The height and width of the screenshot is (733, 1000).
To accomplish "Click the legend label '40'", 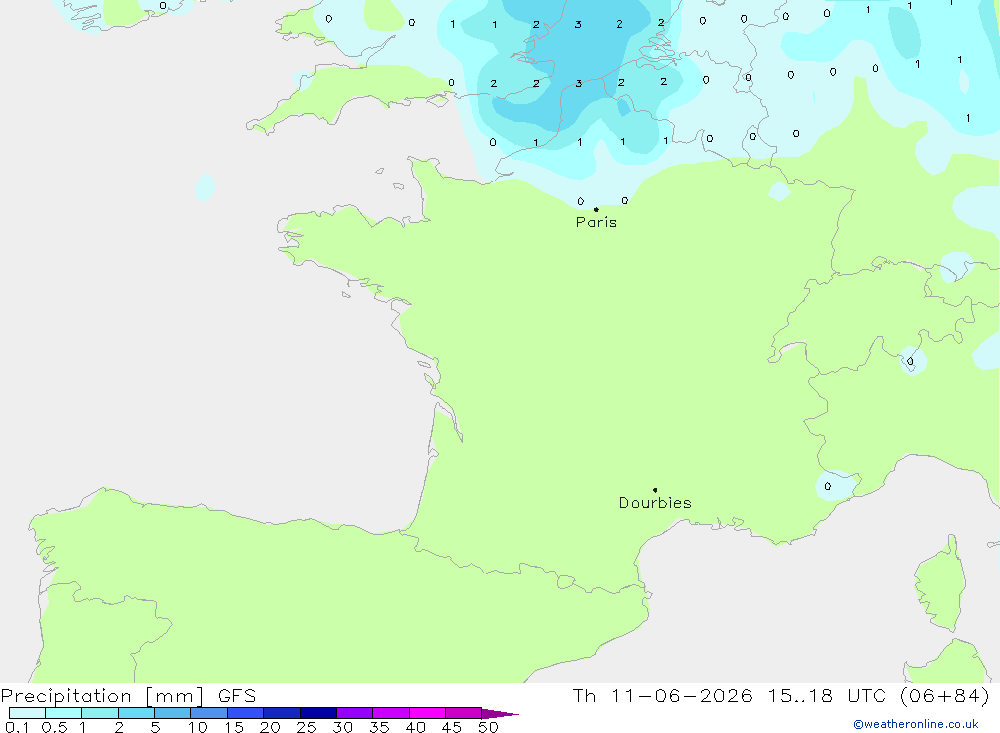I will (416, 727).
